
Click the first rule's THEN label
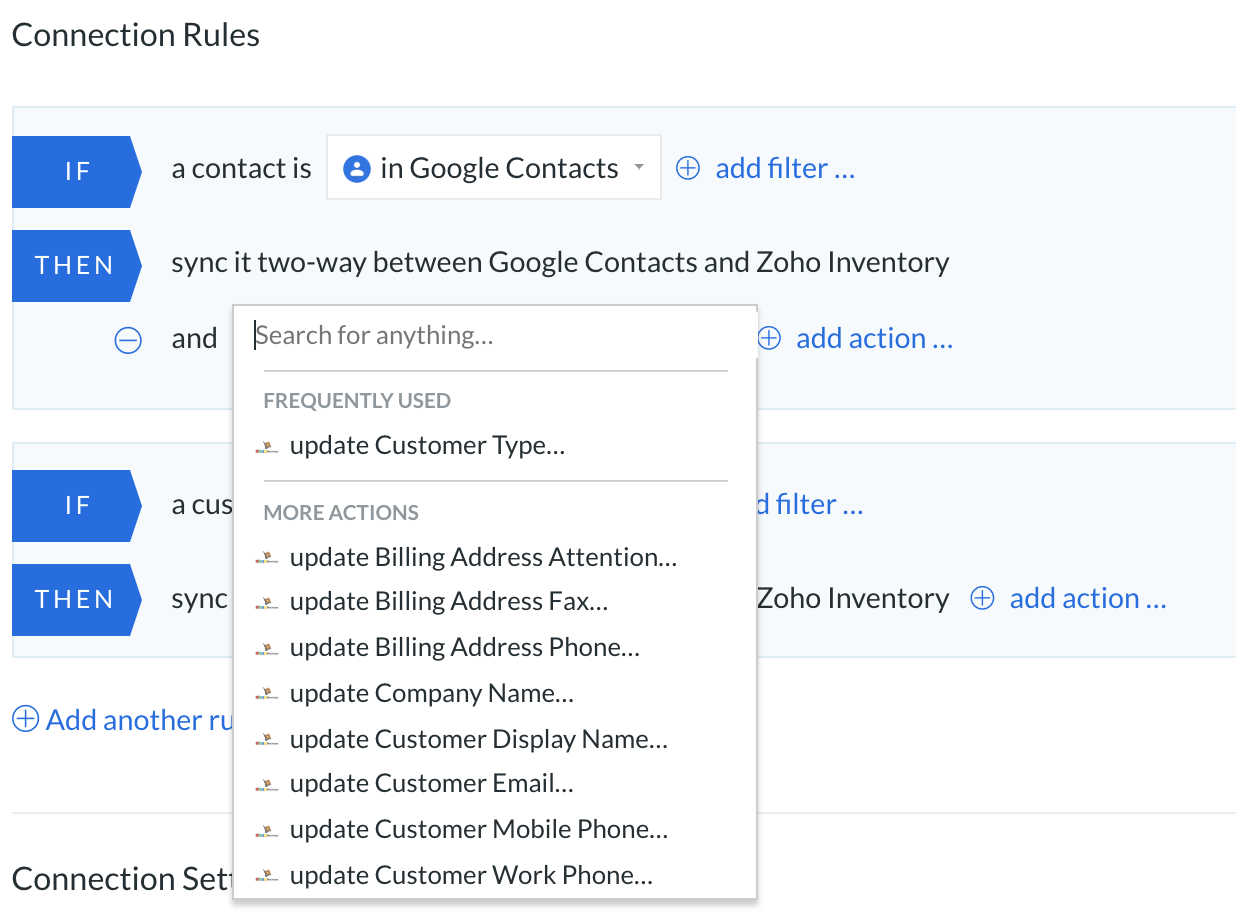click(x=75, y=266)
